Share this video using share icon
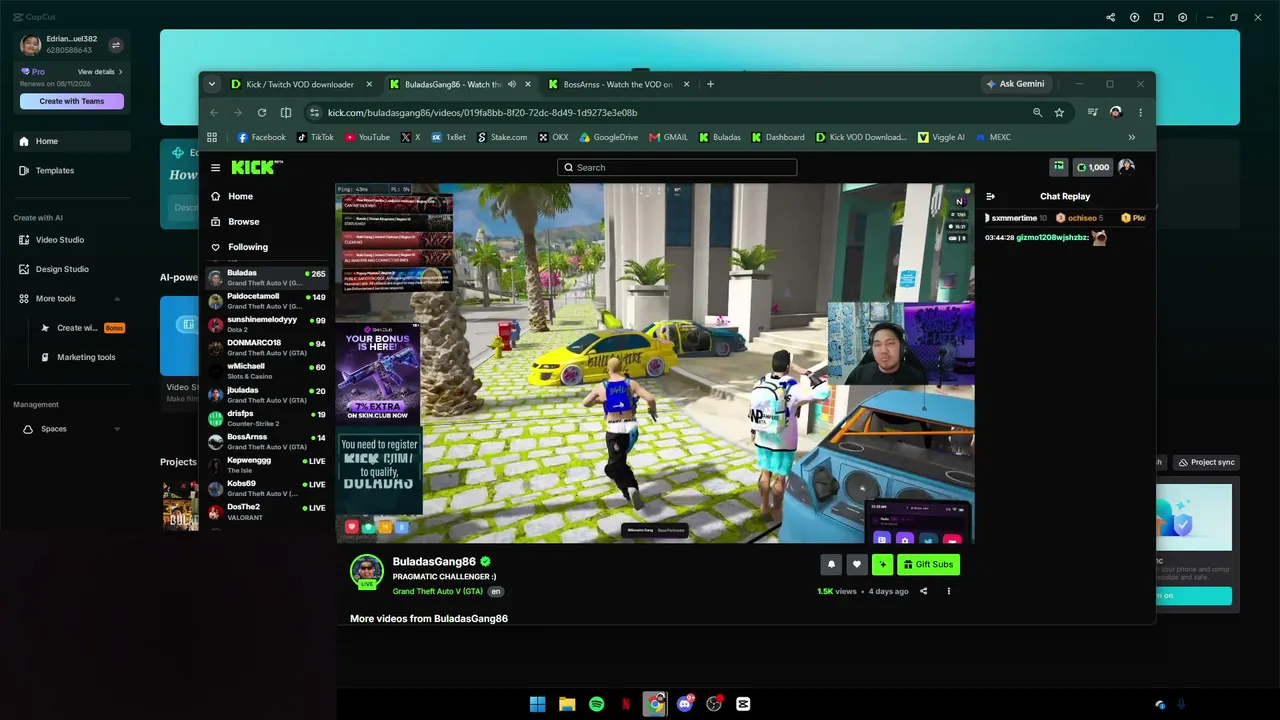Viewport: 1280px width, 720px height. click(923, 591)
